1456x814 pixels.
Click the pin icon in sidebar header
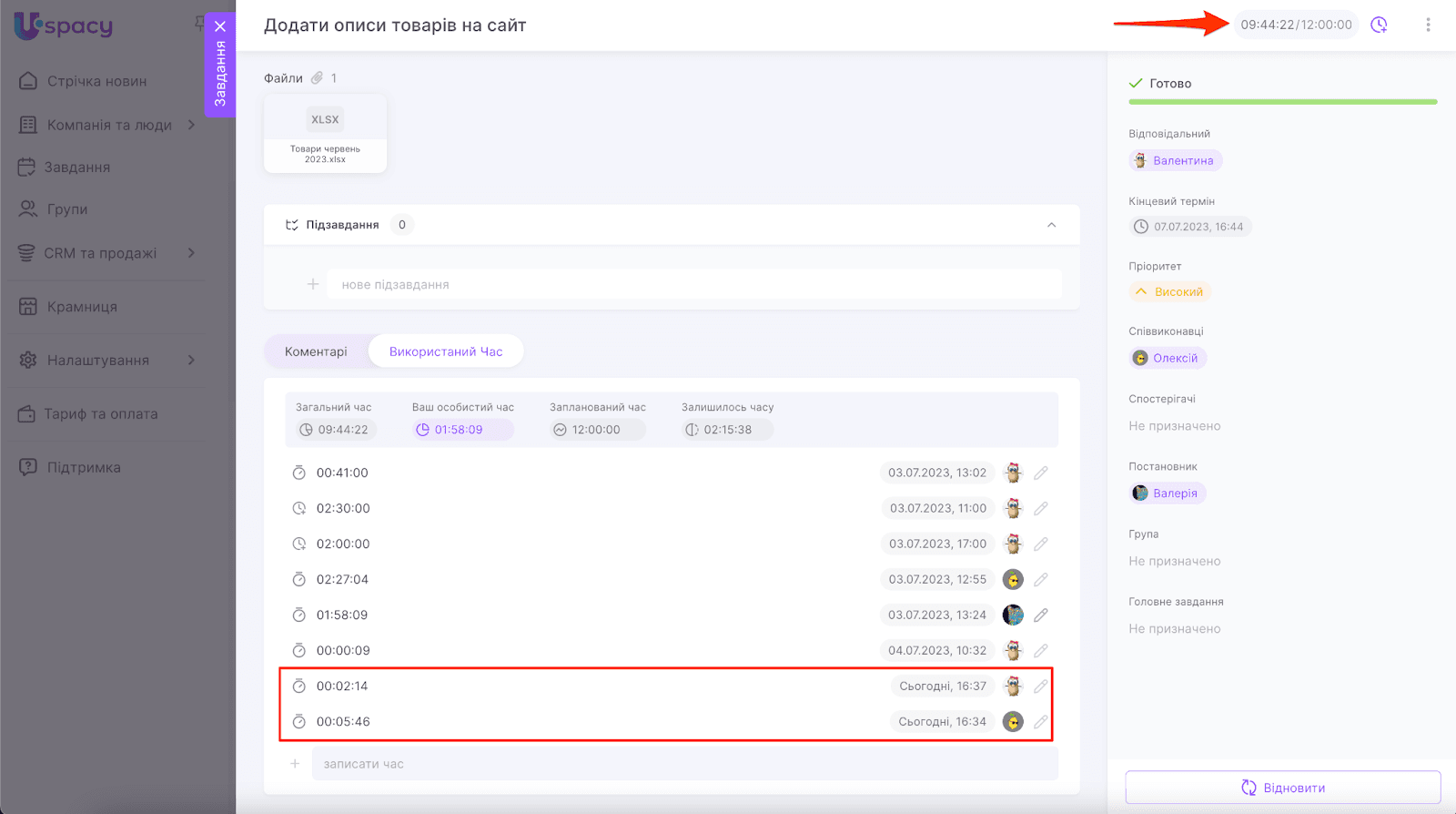pyautogui.click(x=199, y=23)
